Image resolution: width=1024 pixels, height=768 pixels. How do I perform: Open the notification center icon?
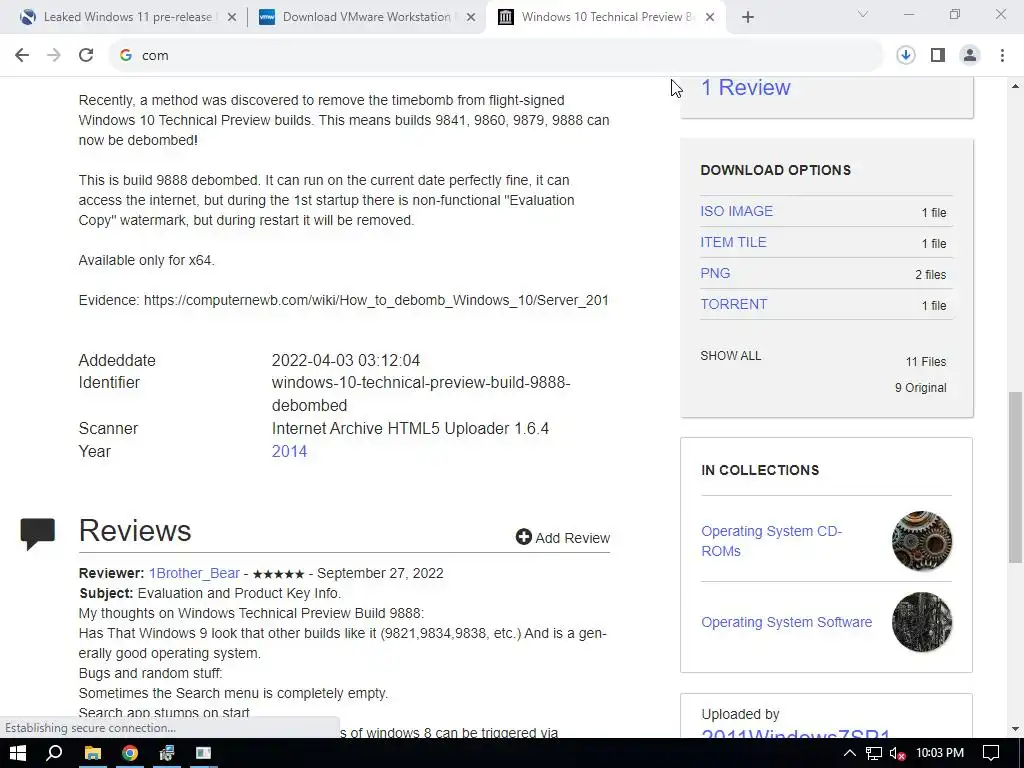click(991, 753)
